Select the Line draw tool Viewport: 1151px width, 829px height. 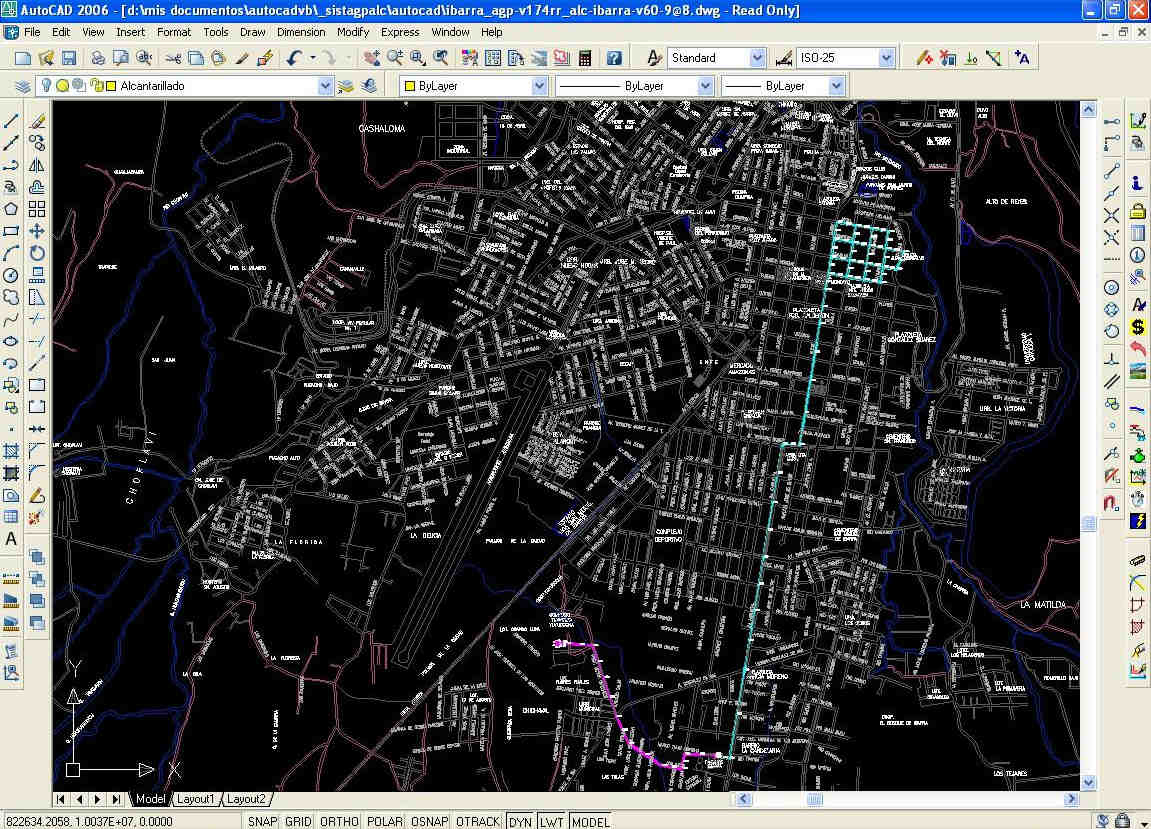(x=11, y=121)
